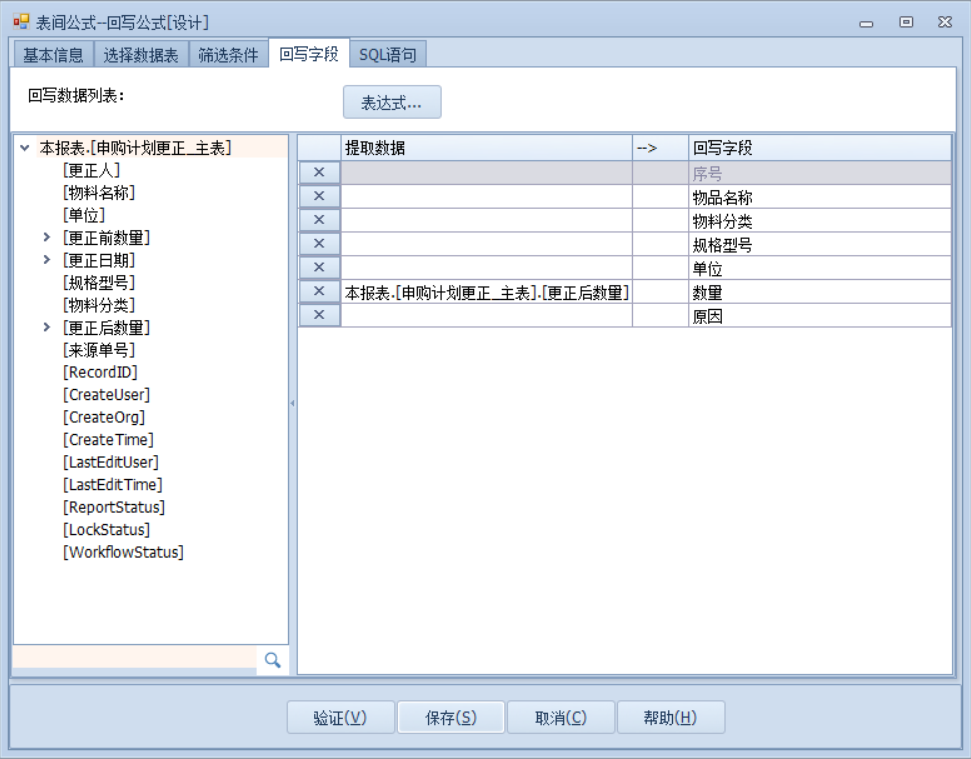Remove the 原因 row with X icon
971x759 pixels.
pyautogui.click(x=319, y=316)
